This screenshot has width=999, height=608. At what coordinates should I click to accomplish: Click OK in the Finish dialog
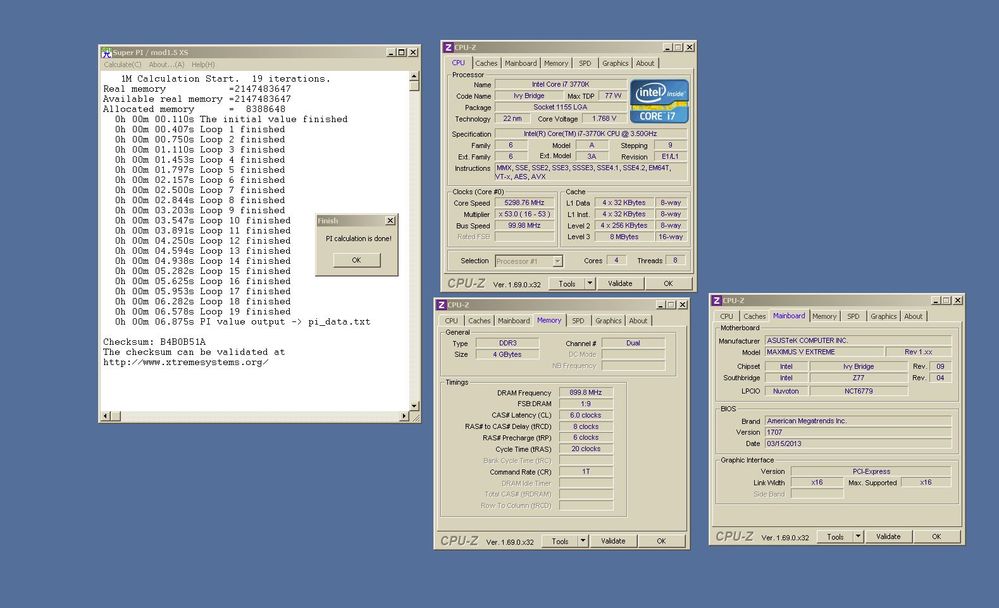(356, 260)
